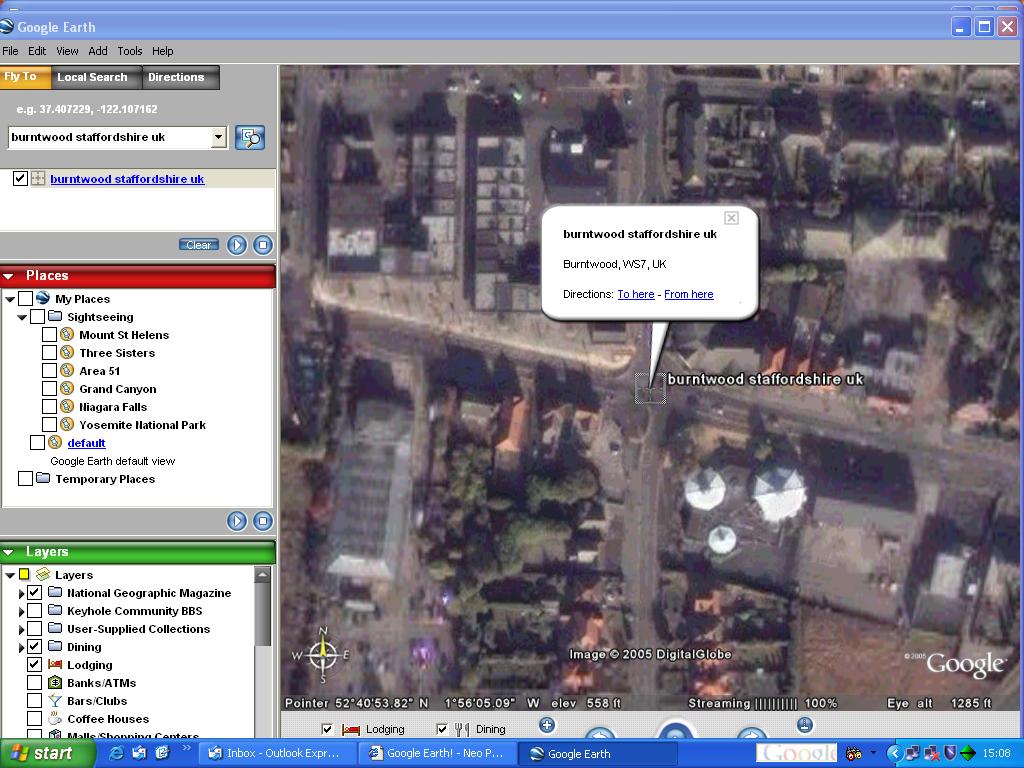Expand Keyhole Community BBS layer folder
The image size is (1024, 768).
(x=21, y=611)
